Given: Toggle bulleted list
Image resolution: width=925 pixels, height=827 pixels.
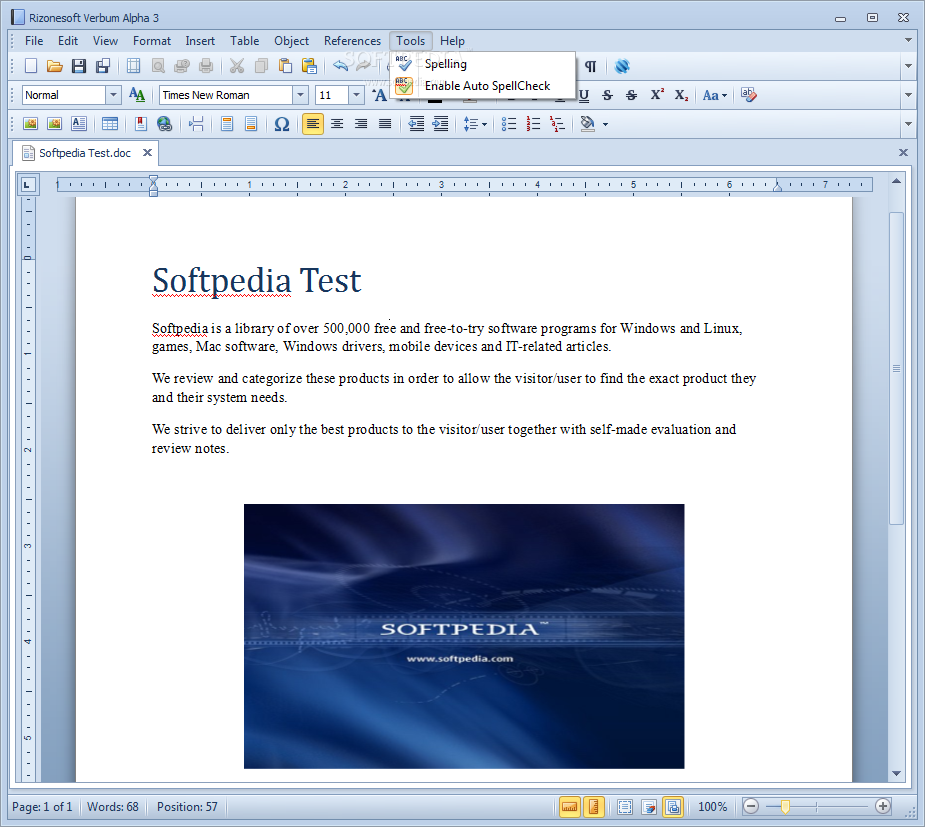Looking at the screenshot, I should tap(509, 124).
